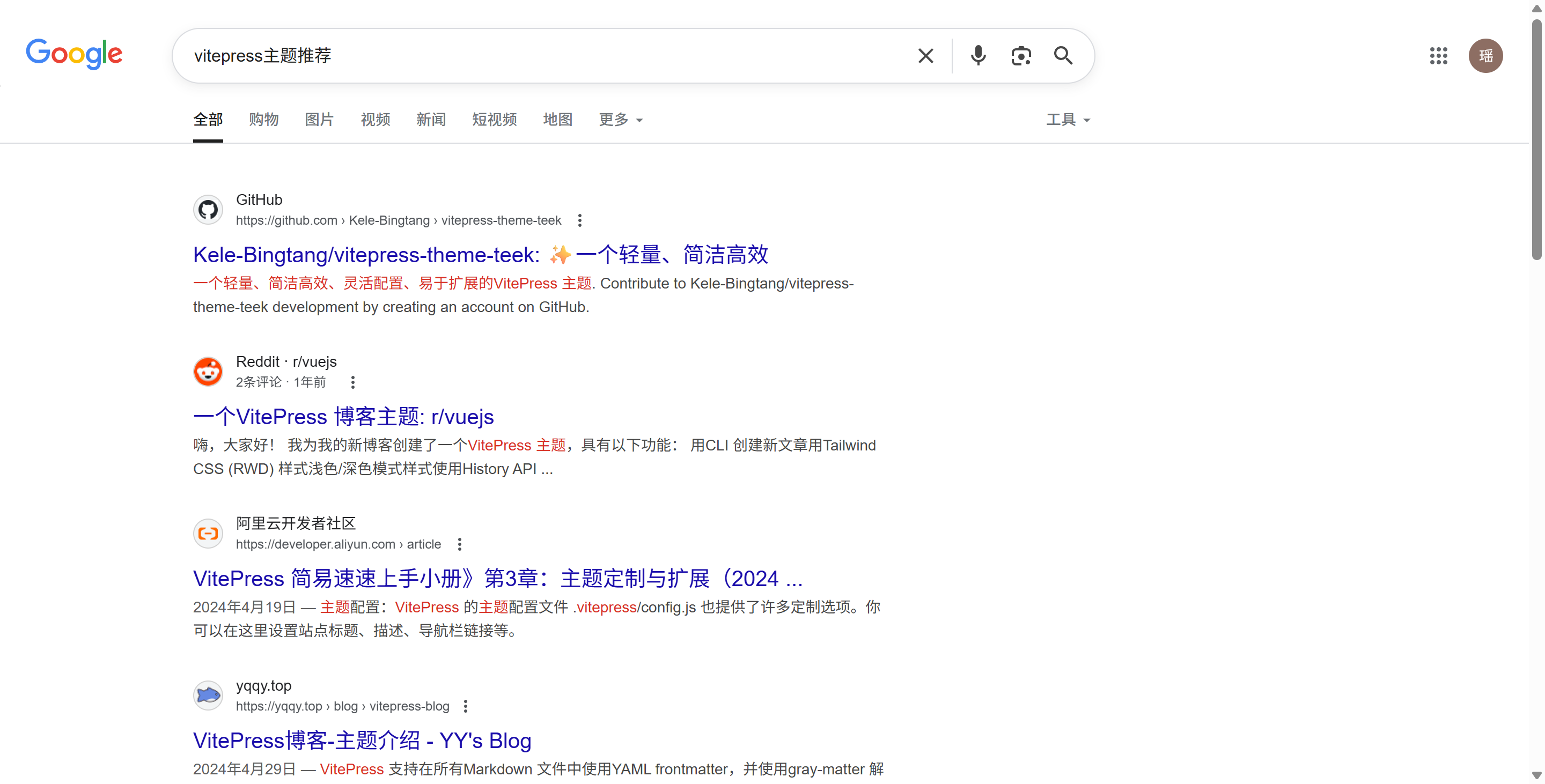Click the 阿里云开发者社区 favicon
Image resolution: width=1545 pixels, height=784 pixels.
208,534
